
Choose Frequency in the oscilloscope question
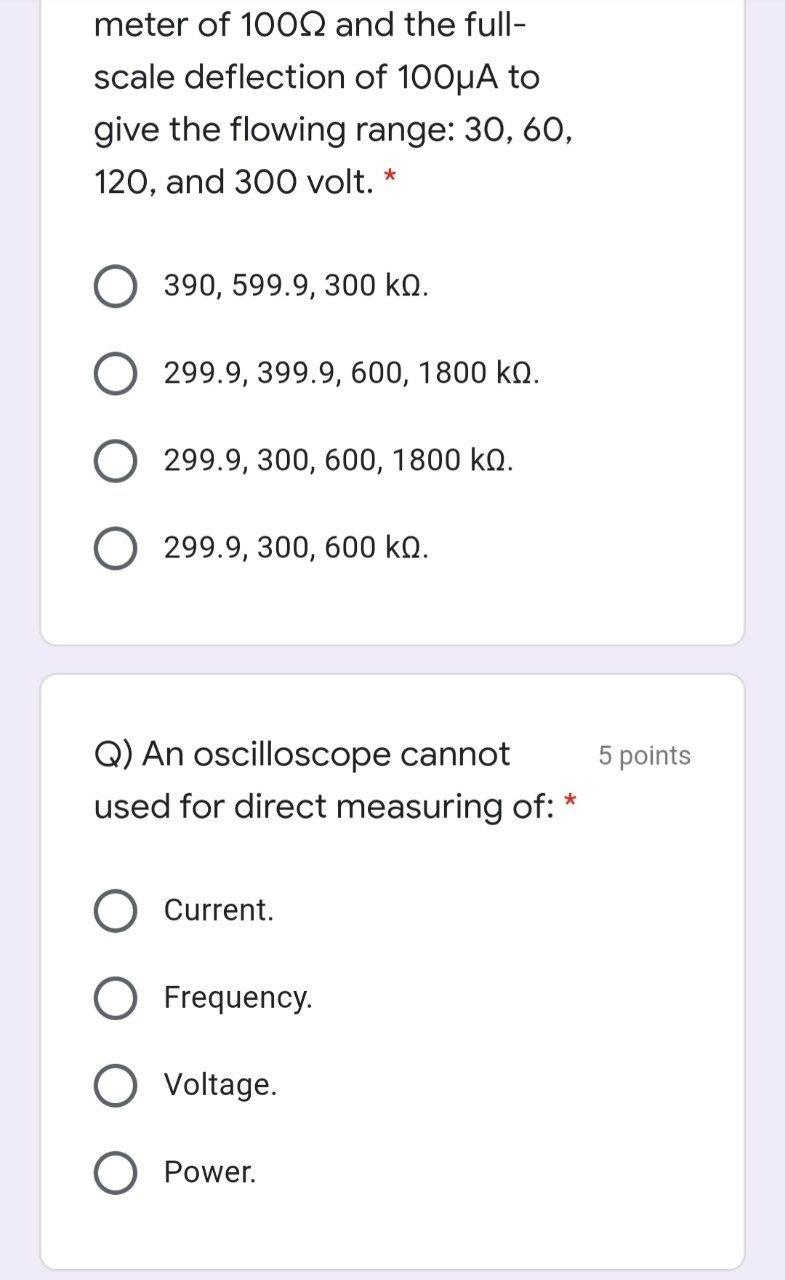point(114,998)
